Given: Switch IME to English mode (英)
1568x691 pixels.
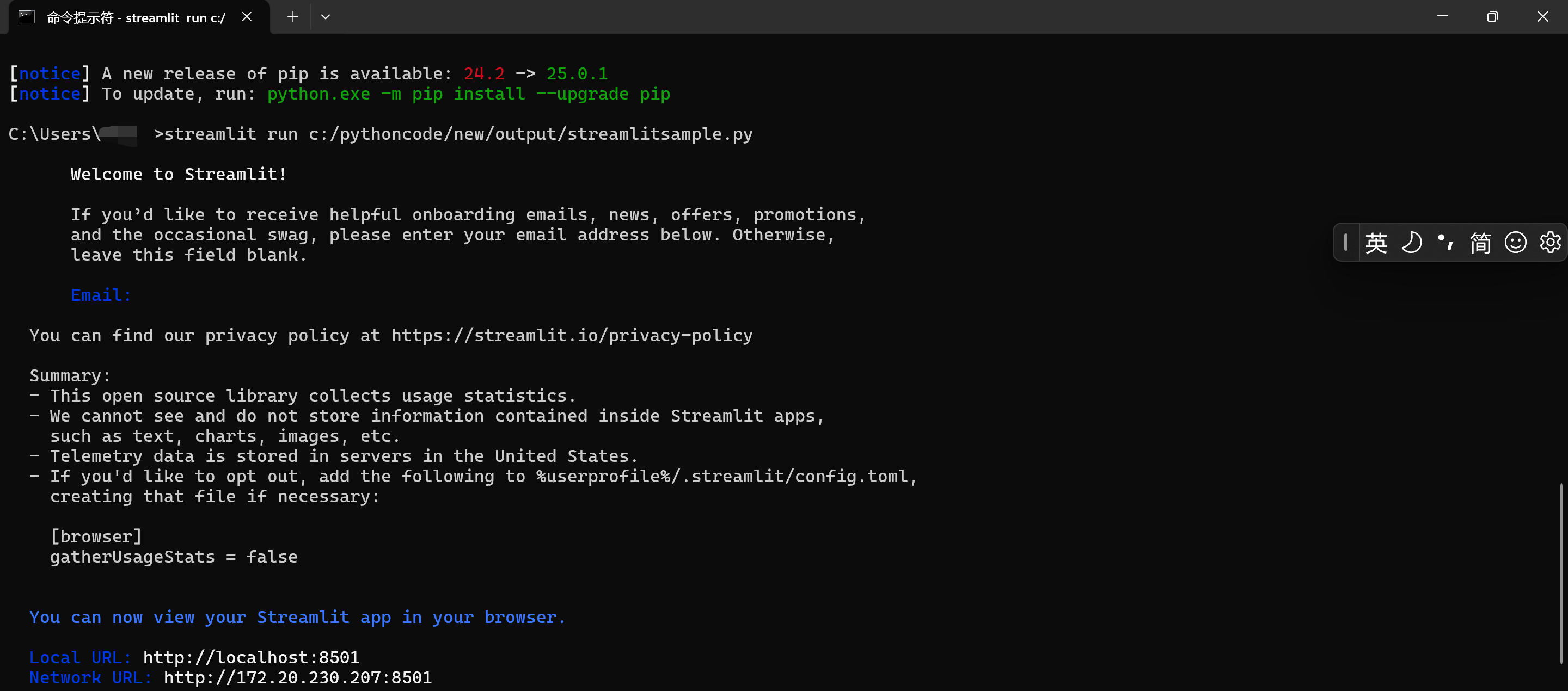Looking at the screenshot, I should click(1376, 243).
